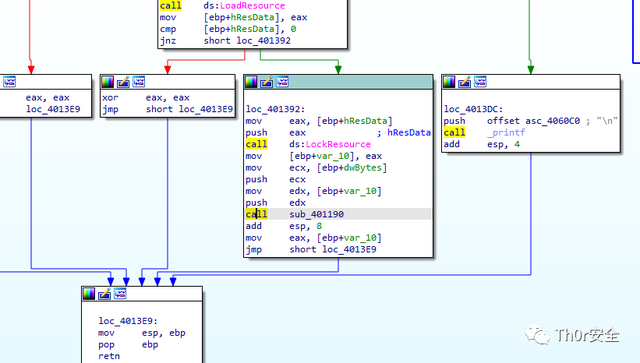Select the retn instruction
Viewport: 640px width, 363px height.
(x=109, y=356)
